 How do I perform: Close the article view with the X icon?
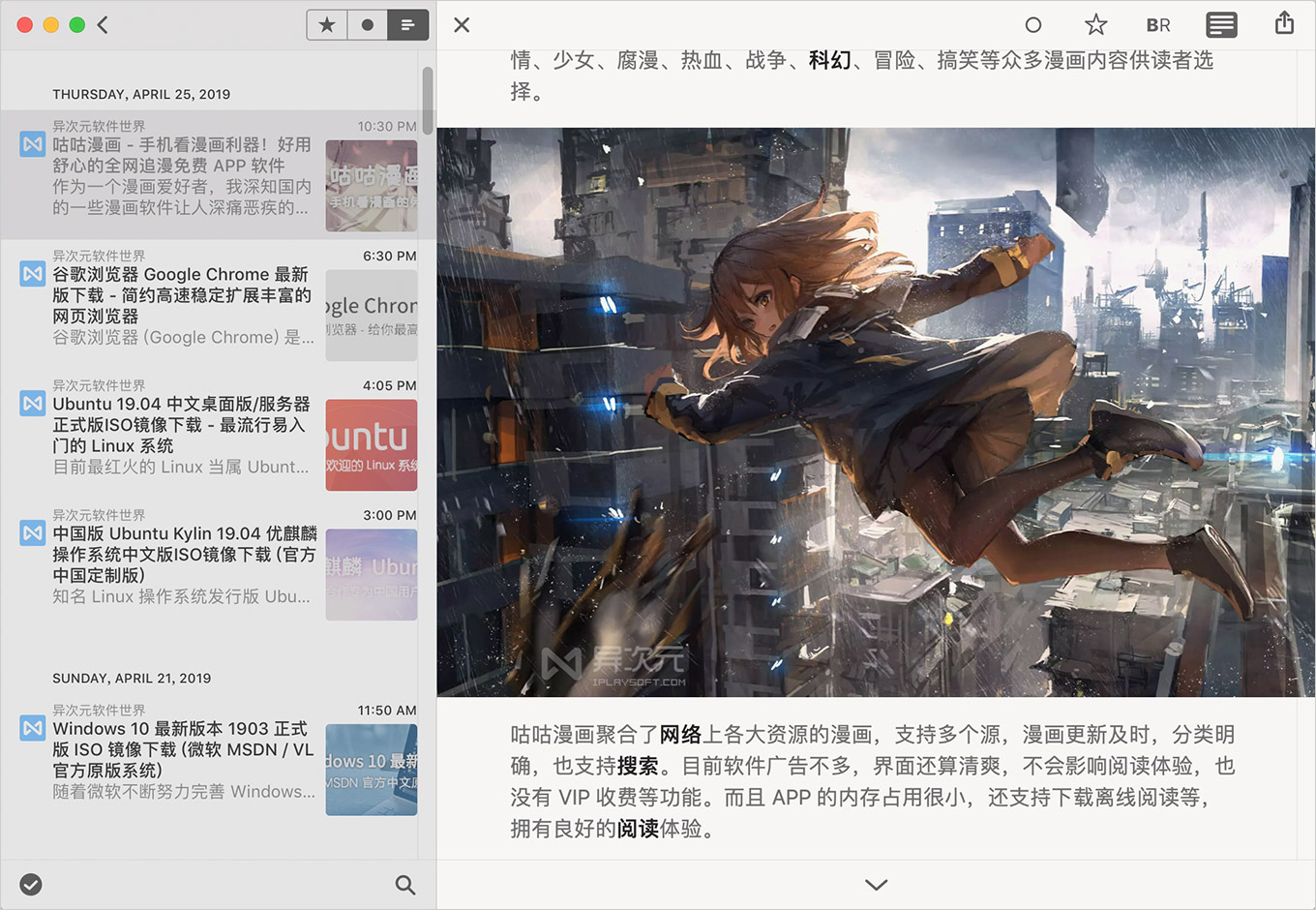462,24
